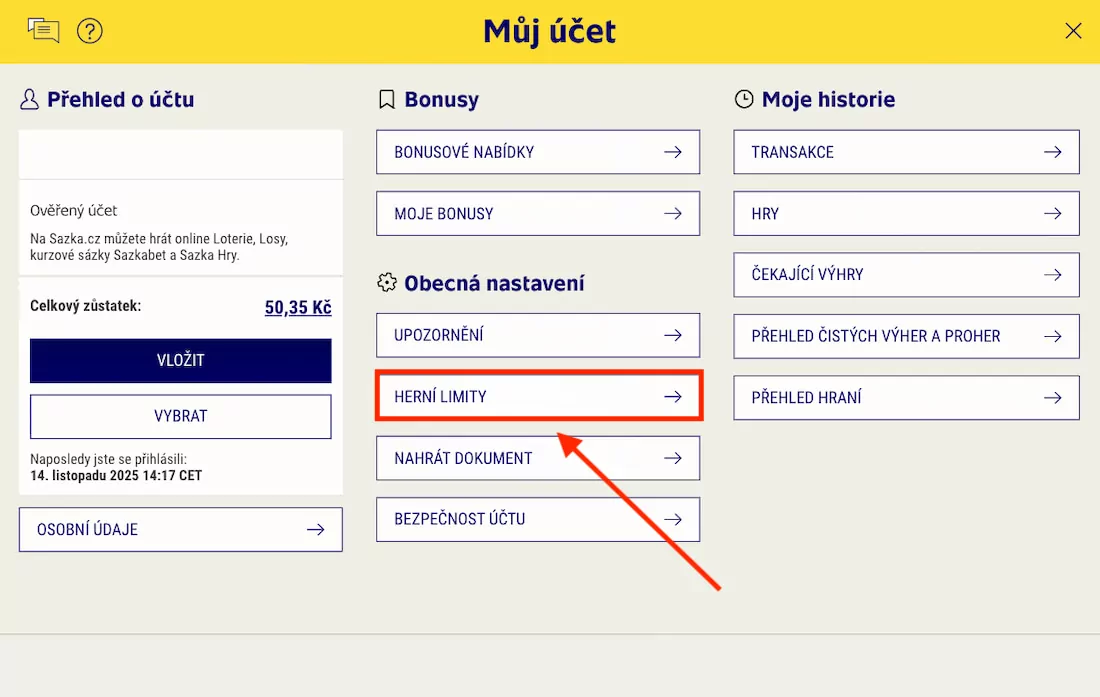The image size is (1100, 697).
Task: Click the arrow icon on Osobní údaje row
Action: (x=317, y=529)
